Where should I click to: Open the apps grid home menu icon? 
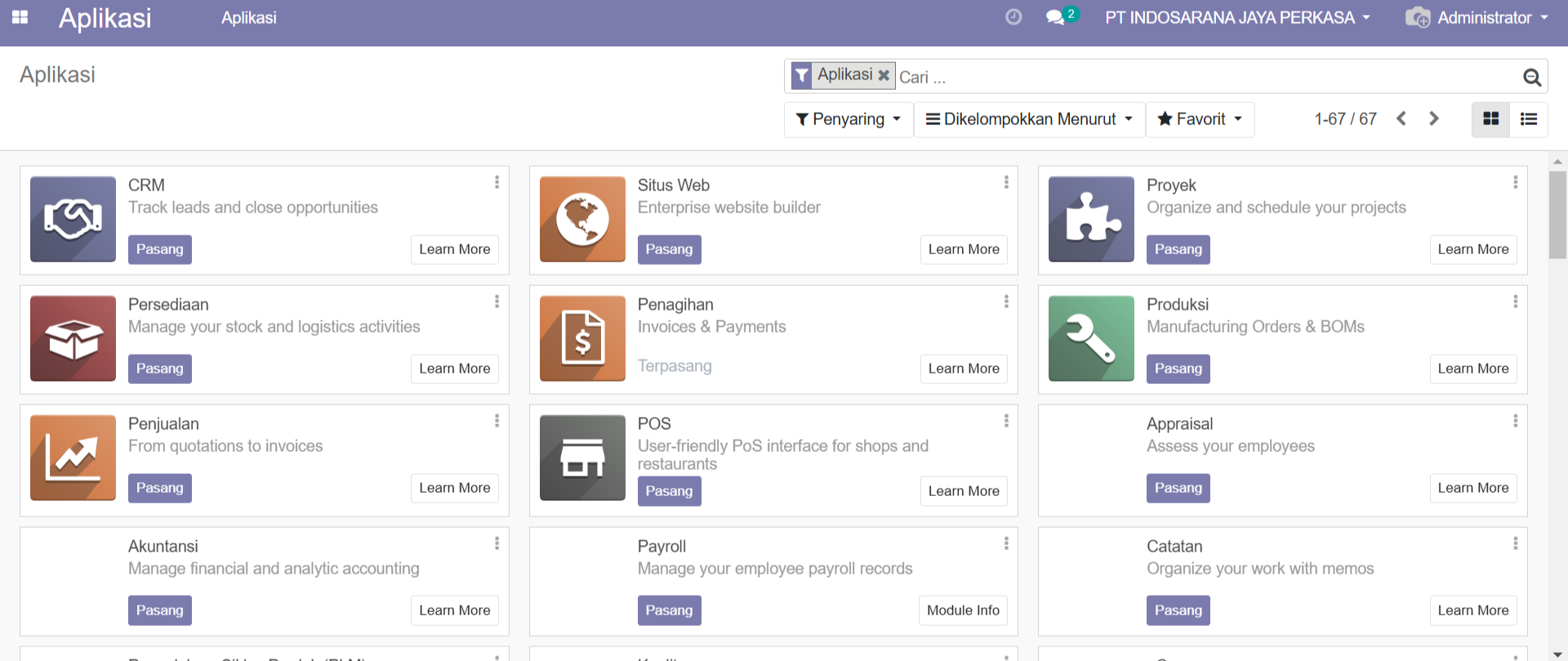tap(20, 17)
